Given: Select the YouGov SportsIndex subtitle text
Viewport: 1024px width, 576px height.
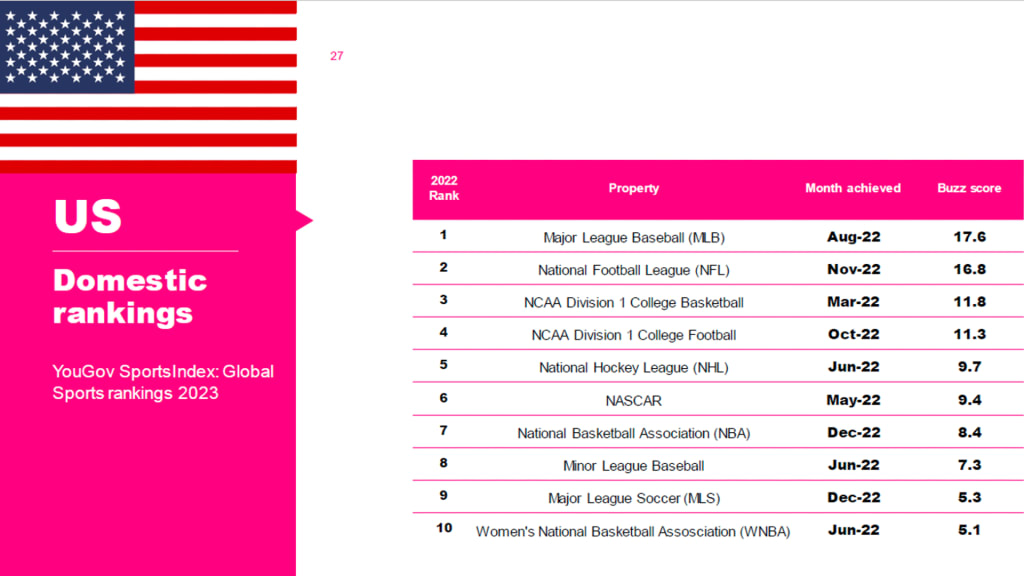Looking at the screenshot, I should pyautogui.click(x=163, y=382).
